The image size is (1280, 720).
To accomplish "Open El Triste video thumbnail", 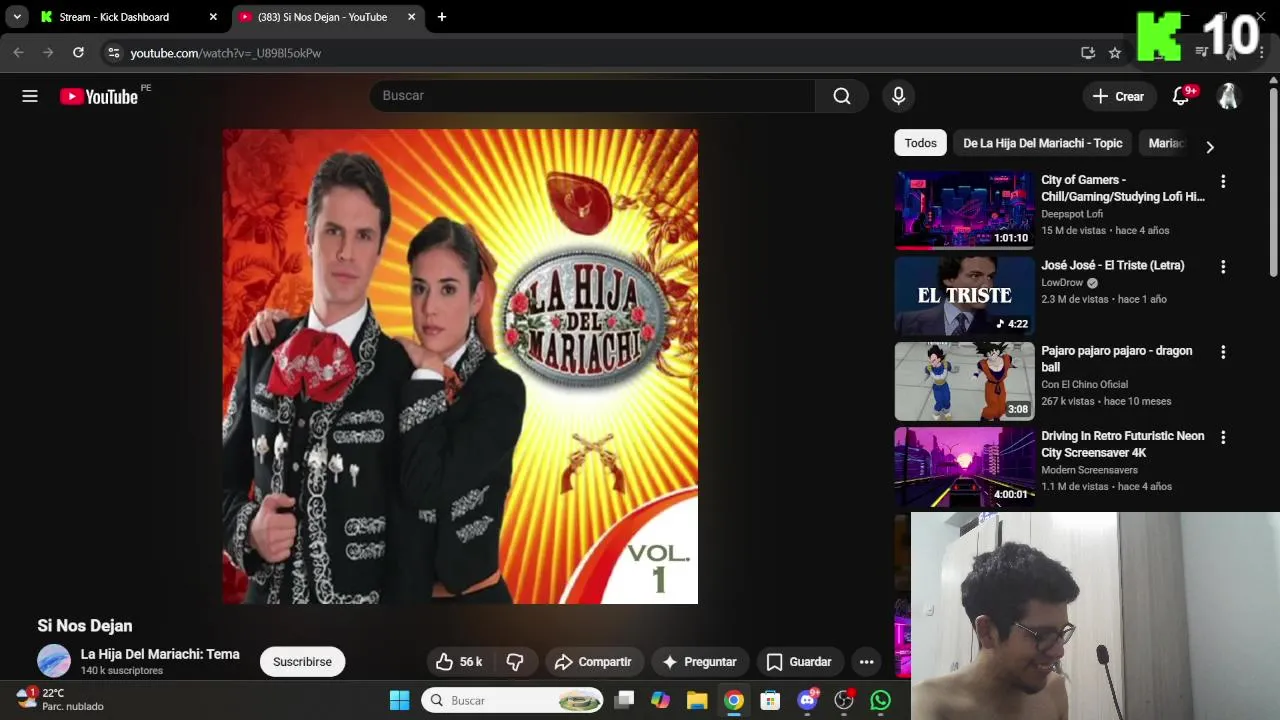I will [964, 295].
